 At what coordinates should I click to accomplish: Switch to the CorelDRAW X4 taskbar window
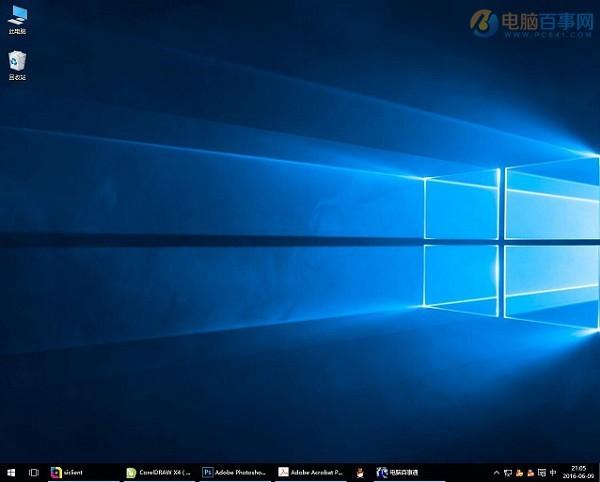pyautogui.click(x=159, y=472)
